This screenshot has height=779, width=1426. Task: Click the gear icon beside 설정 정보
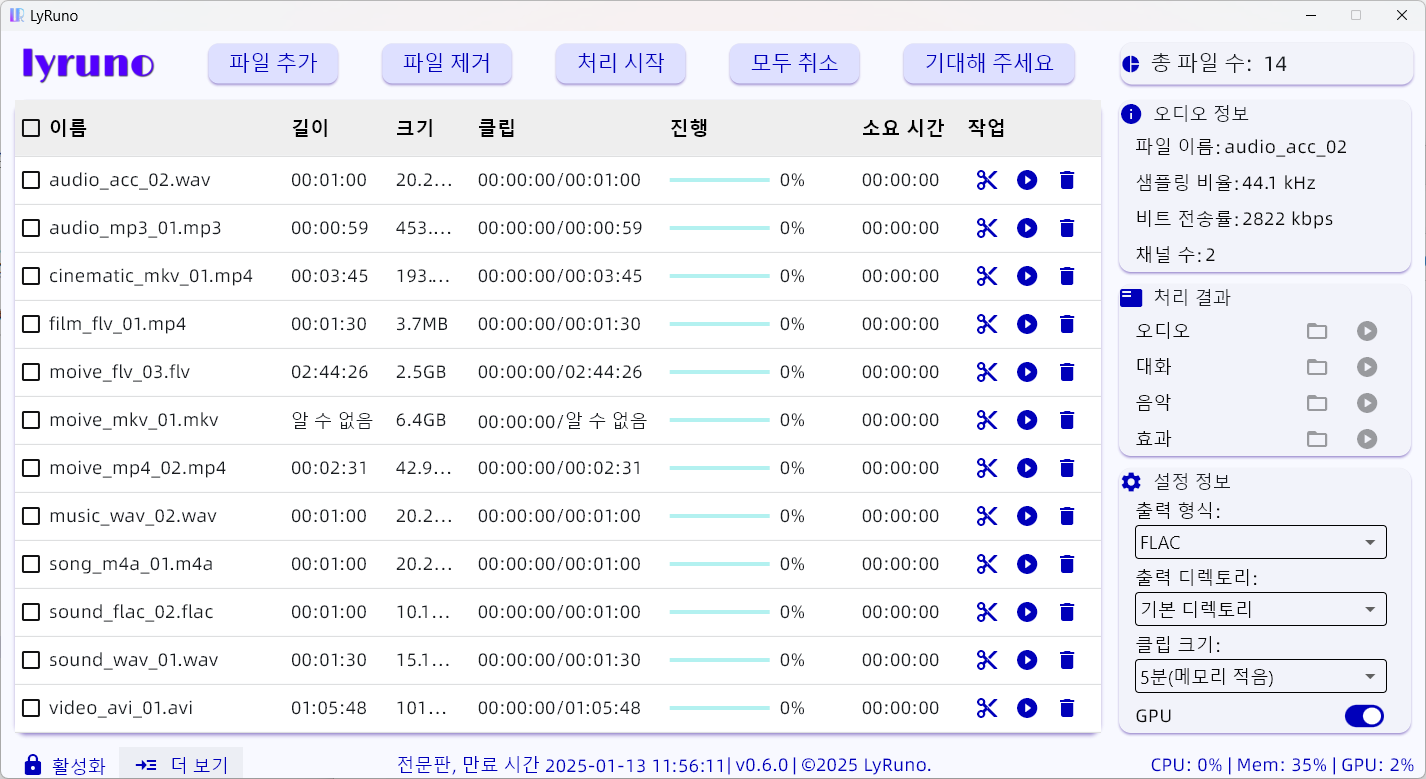click(x=1130, y=481)
